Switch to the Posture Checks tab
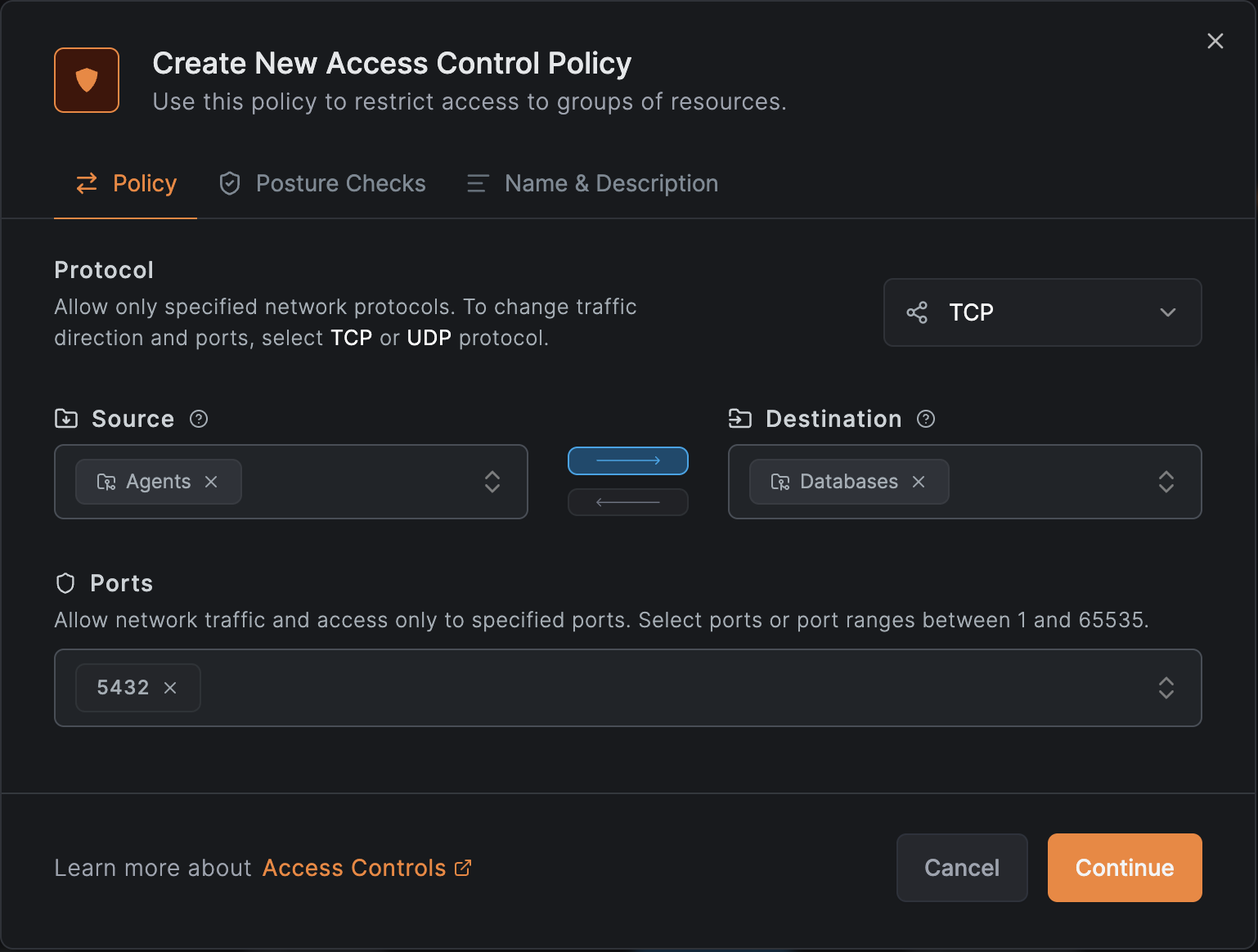 point(322,183)
